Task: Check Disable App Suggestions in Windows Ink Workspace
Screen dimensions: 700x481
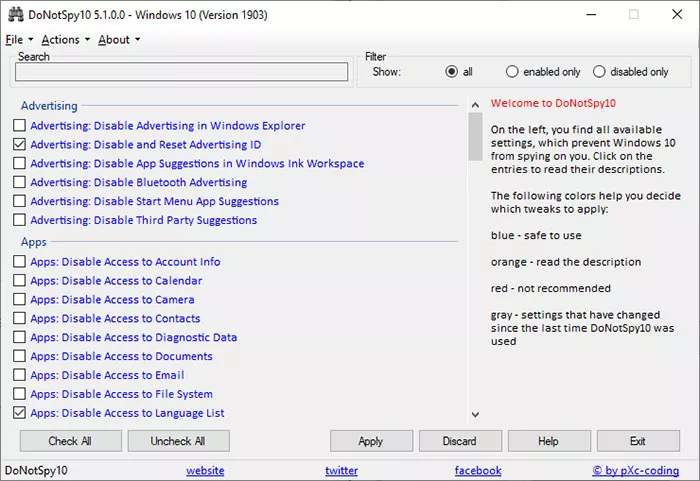Action: [x=19, y=163]
